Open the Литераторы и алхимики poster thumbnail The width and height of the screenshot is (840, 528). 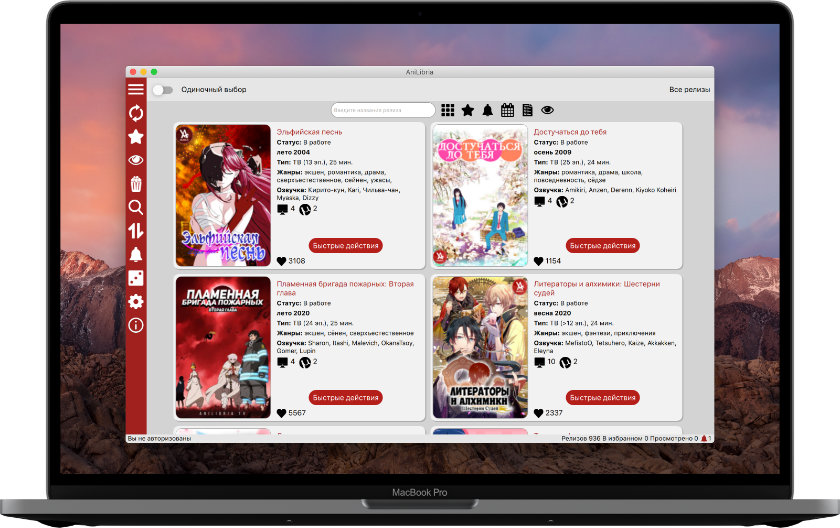point(480,348)
